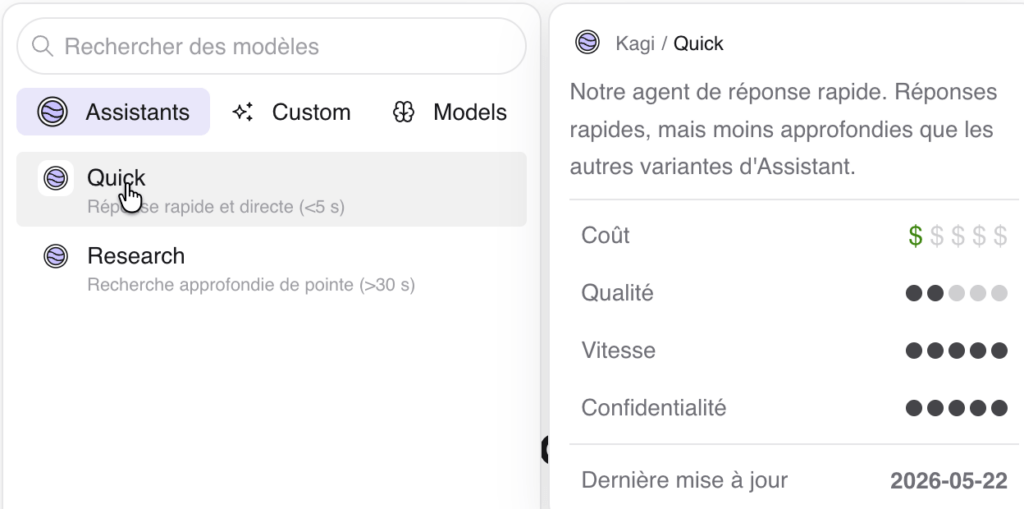Choose the Quick assistant
This screenshot has width=1024, height=509.
[271, 189]
